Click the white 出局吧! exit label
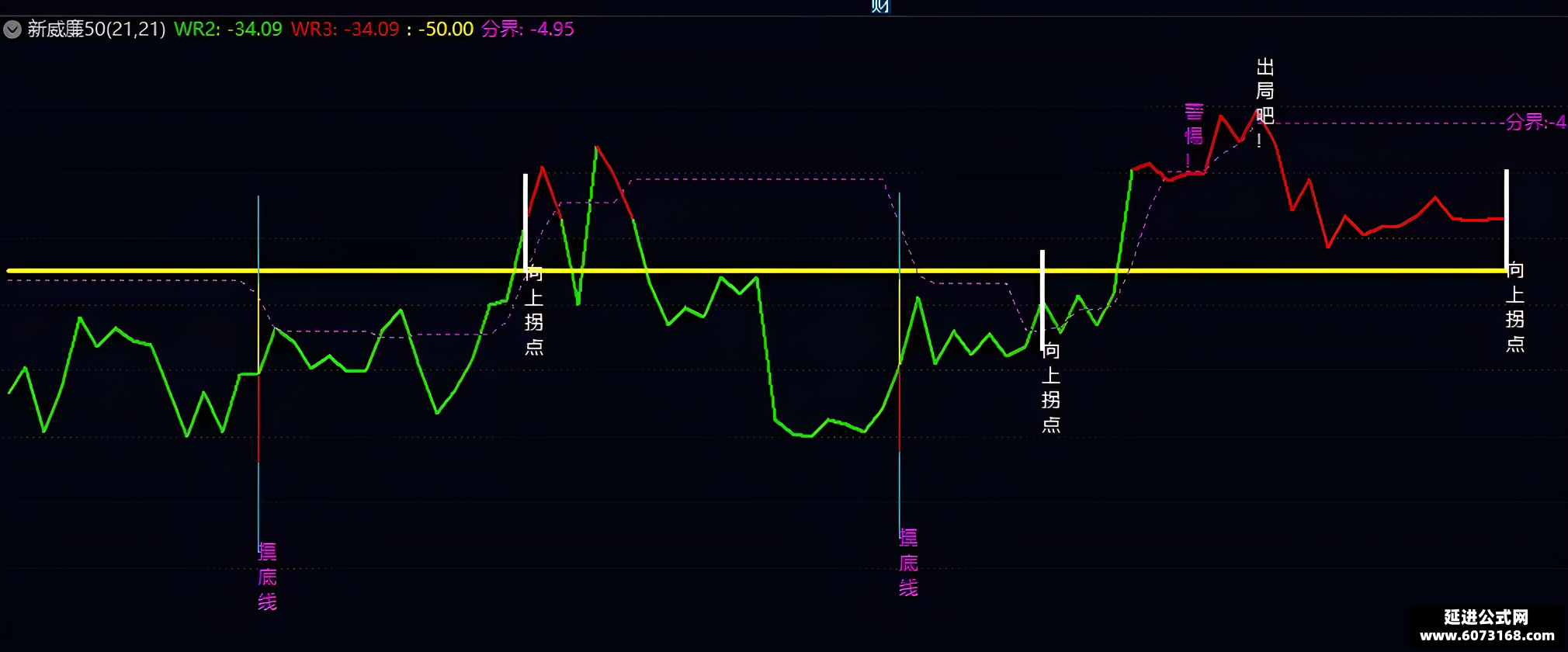1568x652 pixels. [x=1265, y=102]
